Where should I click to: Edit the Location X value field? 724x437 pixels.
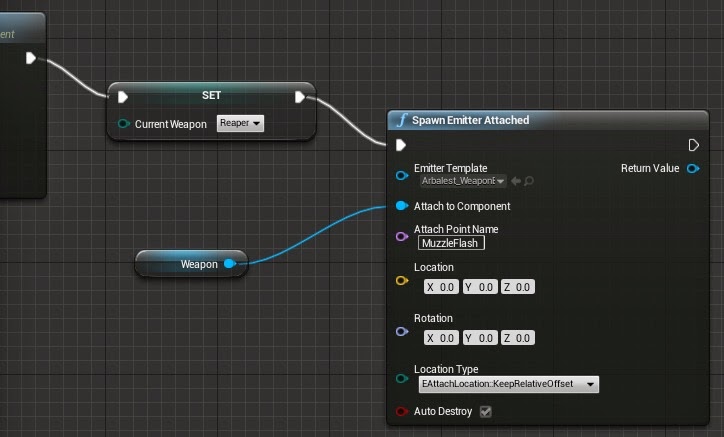(x=441, y=287)
